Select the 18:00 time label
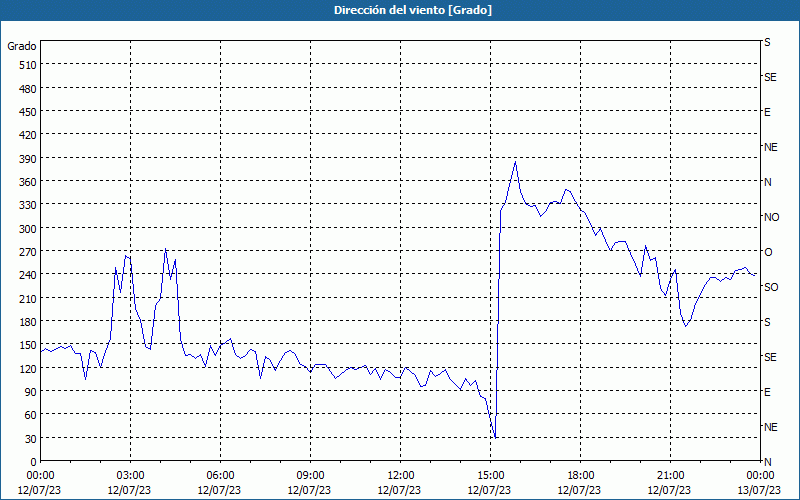This screenshot has height=500, width=800. coord(581,476)
